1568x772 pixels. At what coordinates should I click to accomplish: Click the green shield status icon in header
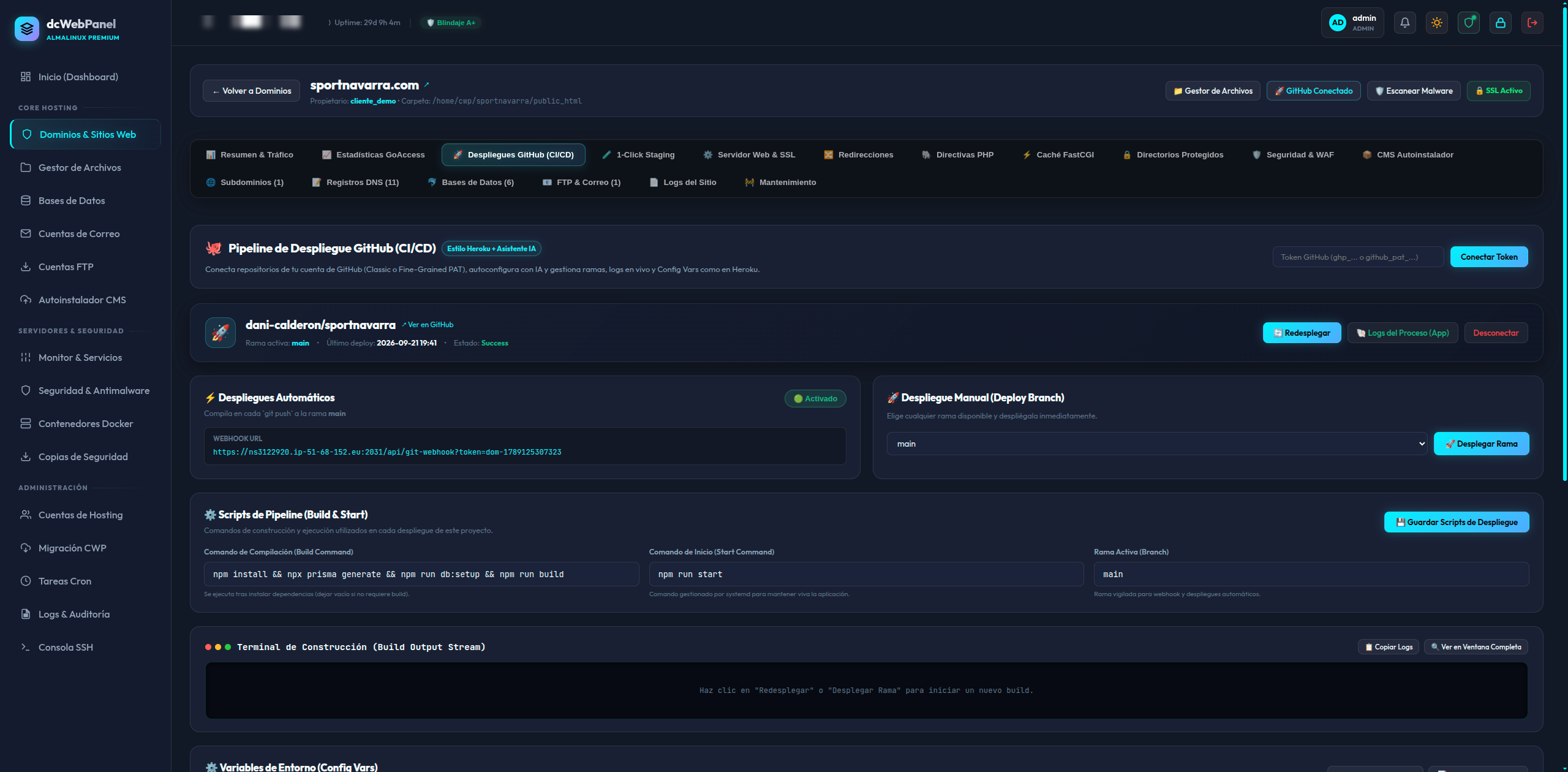[x=1468, y=23]
